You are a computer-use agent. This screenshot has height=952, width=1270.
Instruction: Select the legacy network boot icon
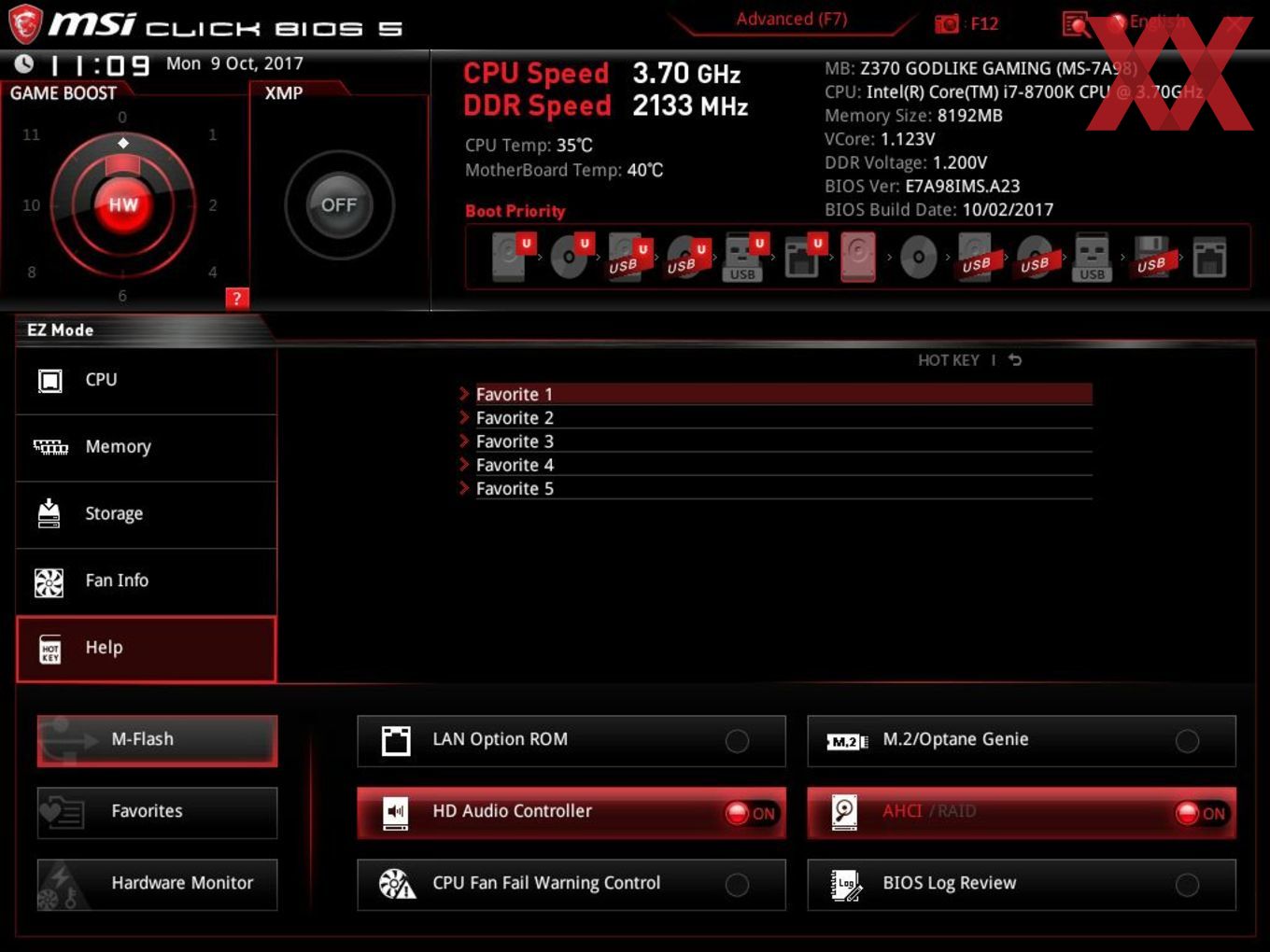[x=1209, y=257]
